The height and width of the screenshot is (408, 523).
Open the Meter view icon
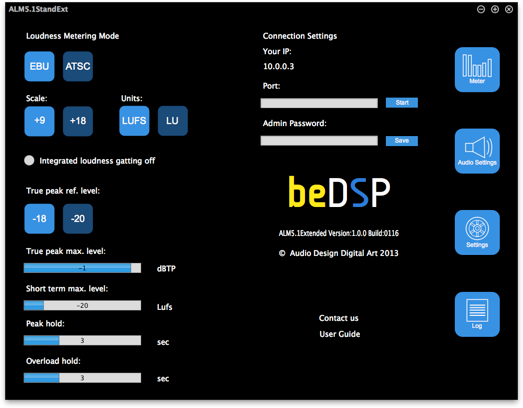coord(477,69)
